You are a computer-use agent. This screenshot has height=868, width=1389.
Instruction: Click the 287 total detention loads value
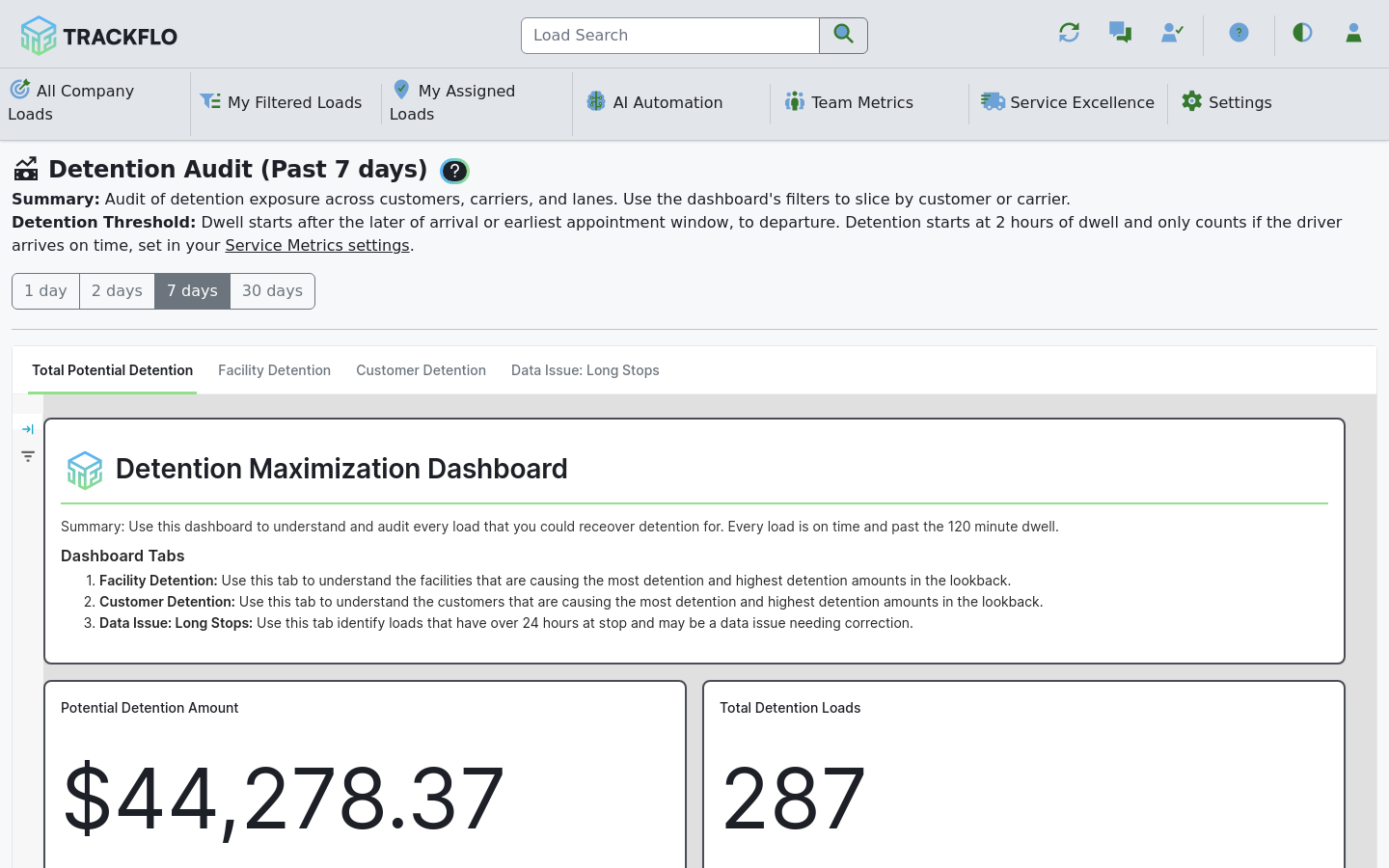pyautogui.click(x=794, y=799)
